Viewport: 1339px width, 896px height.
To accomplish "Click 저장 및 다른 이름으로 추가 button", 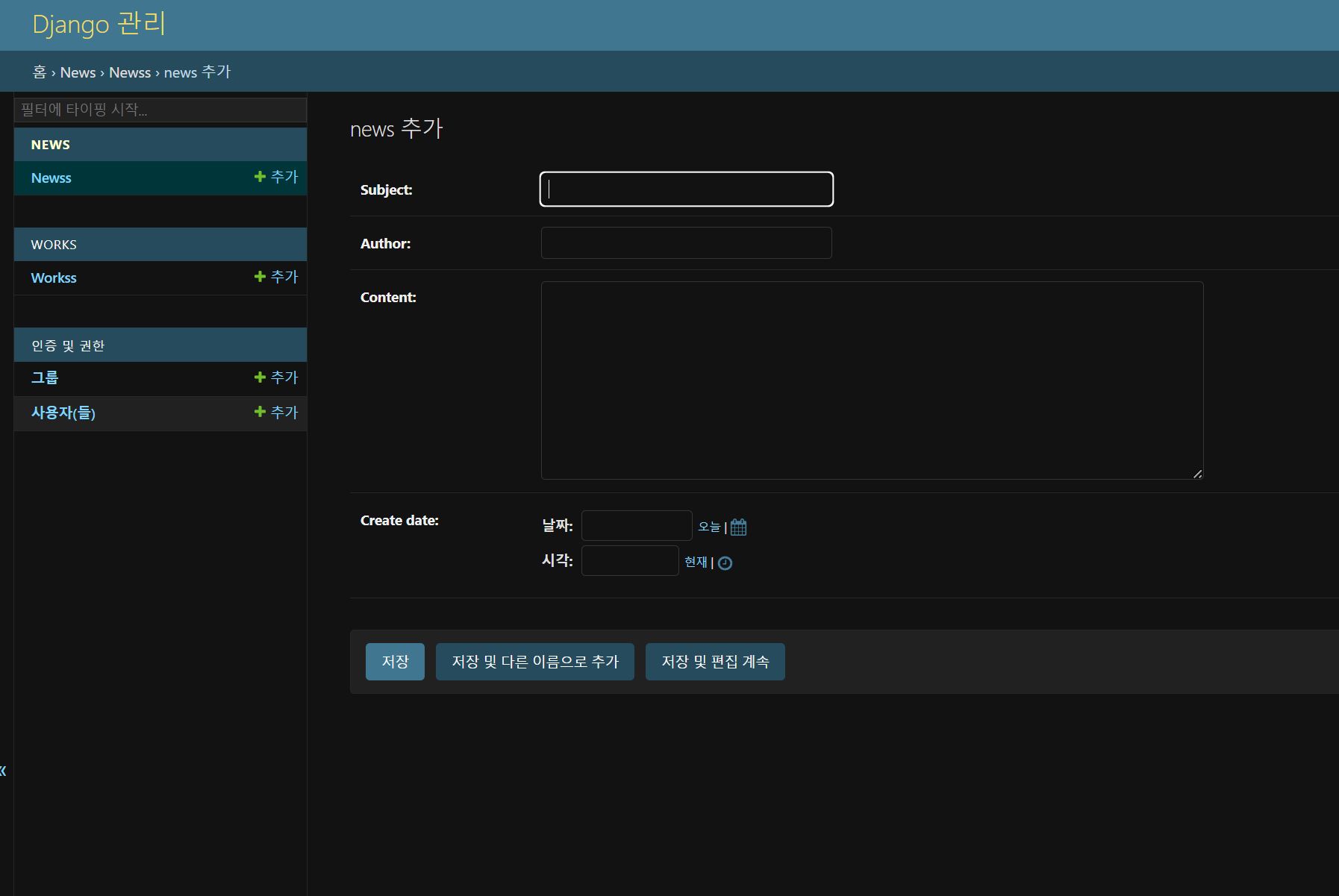I will 535,662.
